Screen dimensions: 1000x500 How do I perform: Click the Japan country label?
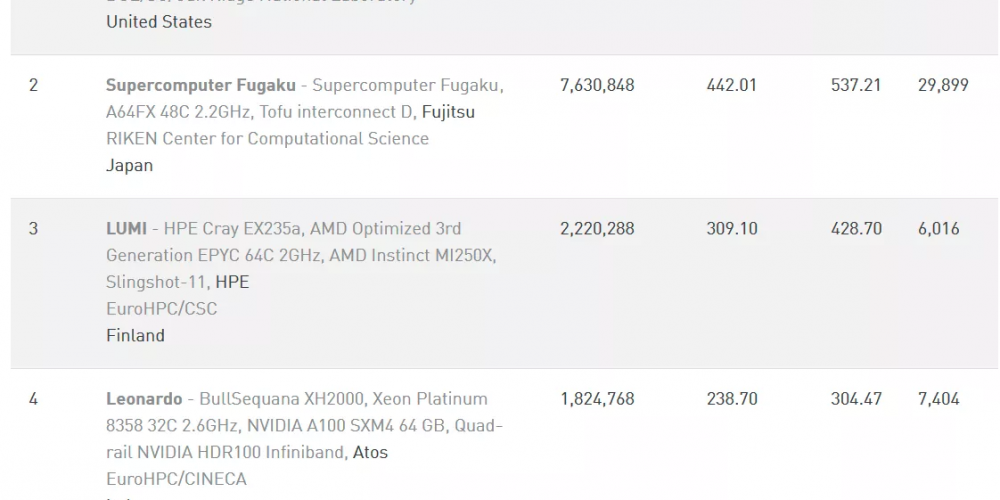129,166
